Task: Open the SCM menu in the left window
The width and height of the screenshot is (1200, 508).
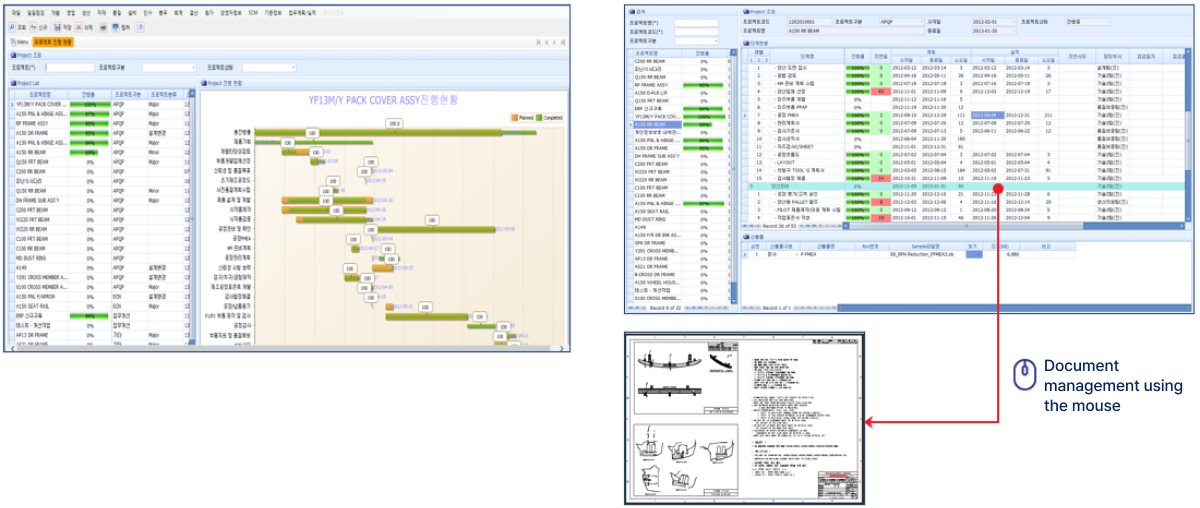Action: (253, 12)
